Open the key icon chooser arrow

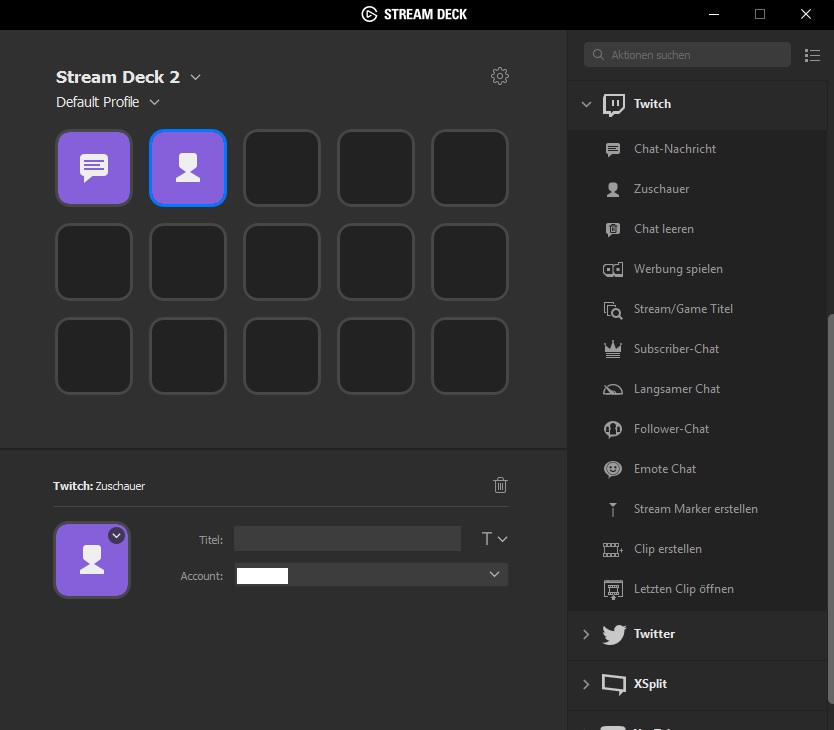[x=116, y=535]
